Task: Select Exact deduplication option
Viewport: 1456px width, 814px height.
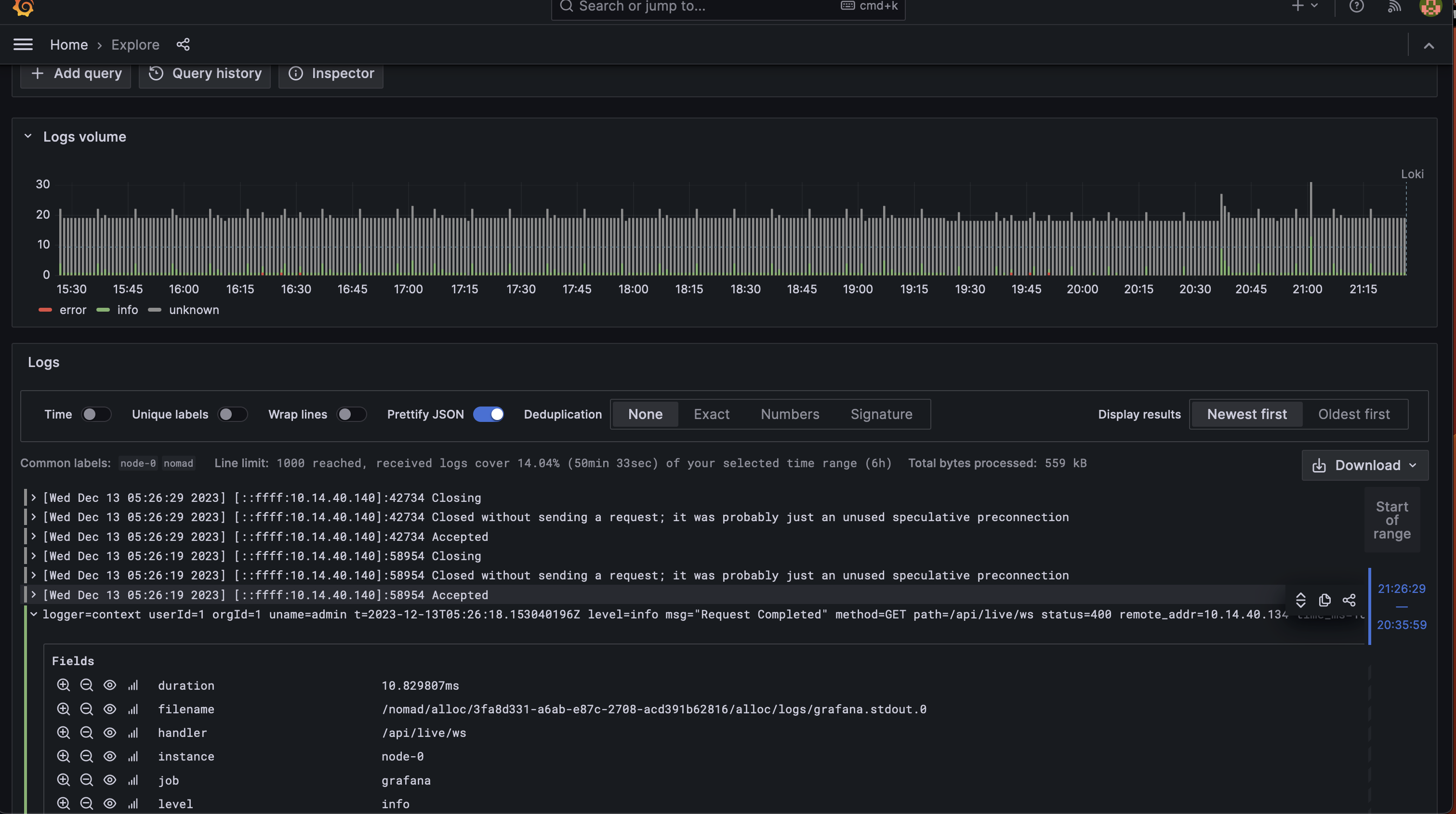Action: [711, 414]
